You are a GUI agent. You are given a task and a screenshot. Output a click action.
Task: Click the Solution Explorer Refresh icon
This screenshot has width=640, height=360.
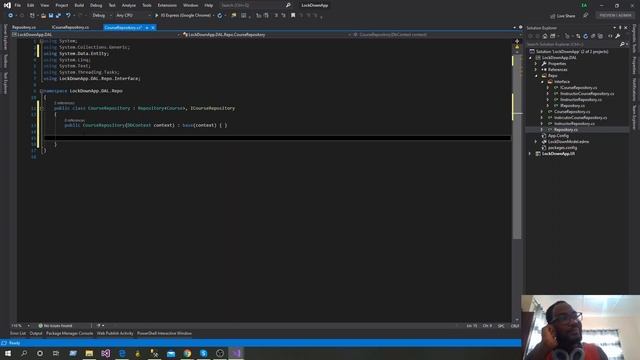pyautogui.click(x=586, y=36)
